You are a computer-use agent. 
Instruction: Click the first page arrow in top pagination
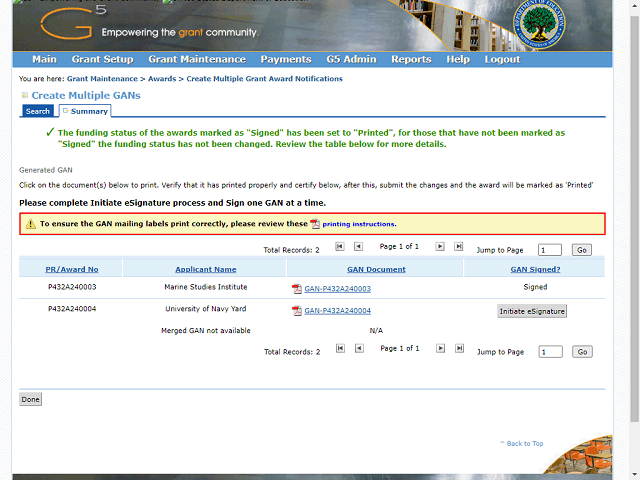click(x=340, y=246)
